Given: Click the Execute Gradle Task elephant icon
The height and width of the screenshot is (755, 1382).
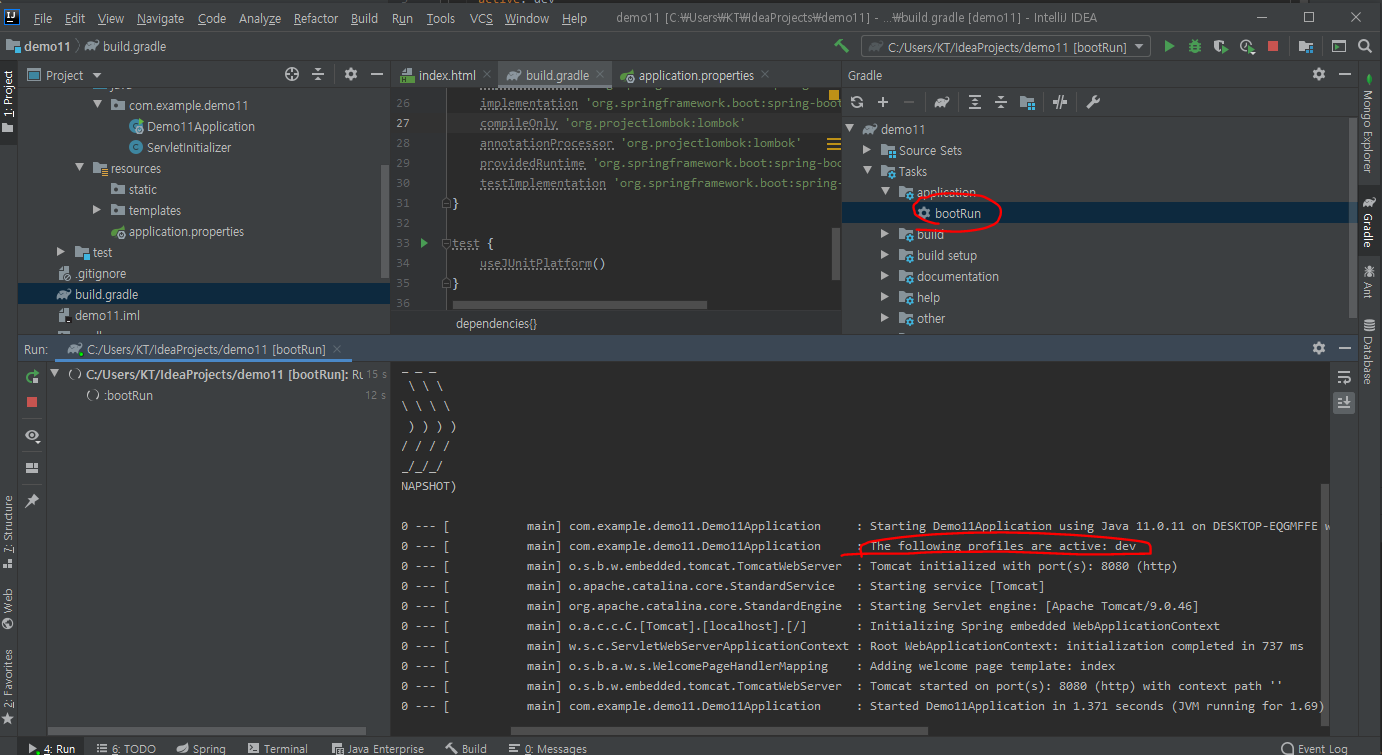Looking at the screenshot, I should click(941, 102).
